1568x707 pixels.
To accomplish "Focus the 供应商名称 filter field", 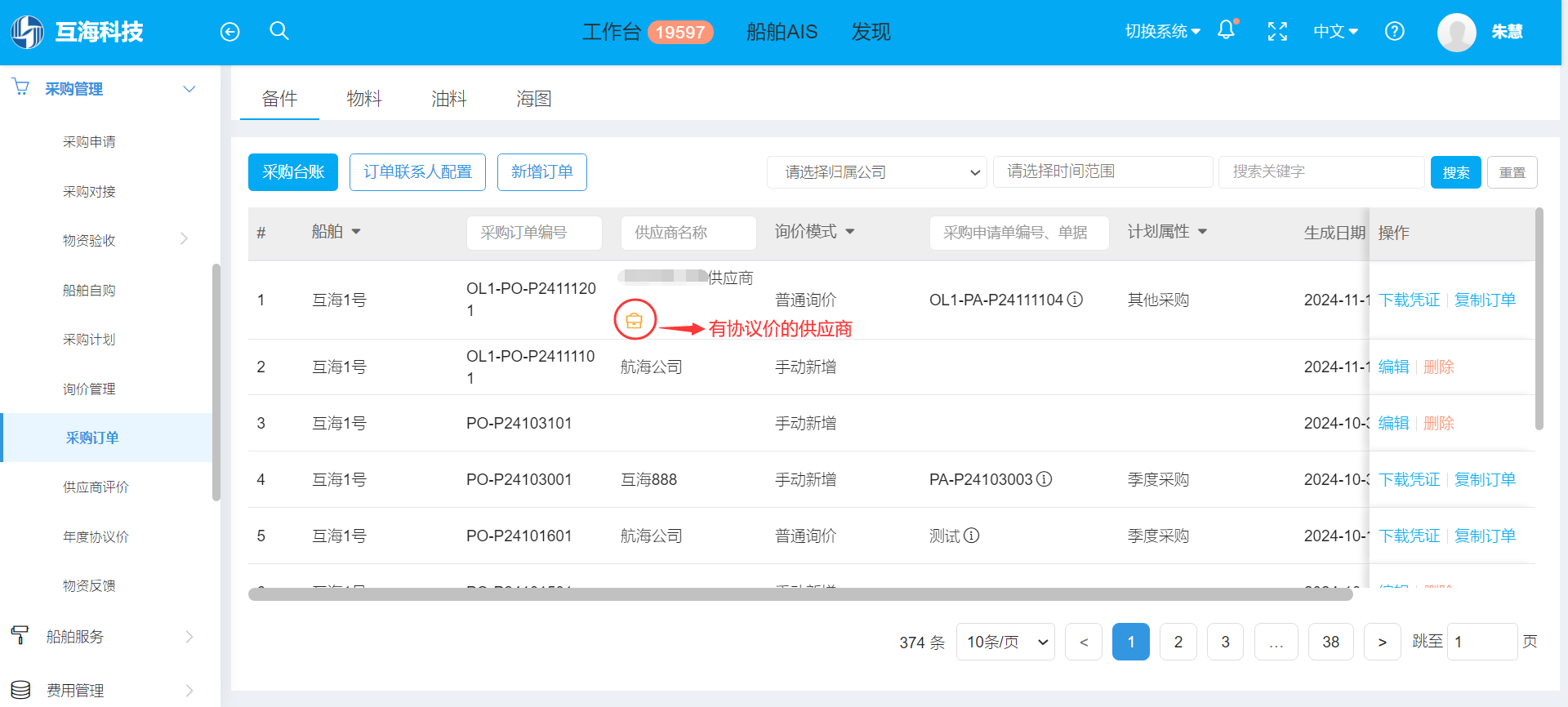I will 688,233.
